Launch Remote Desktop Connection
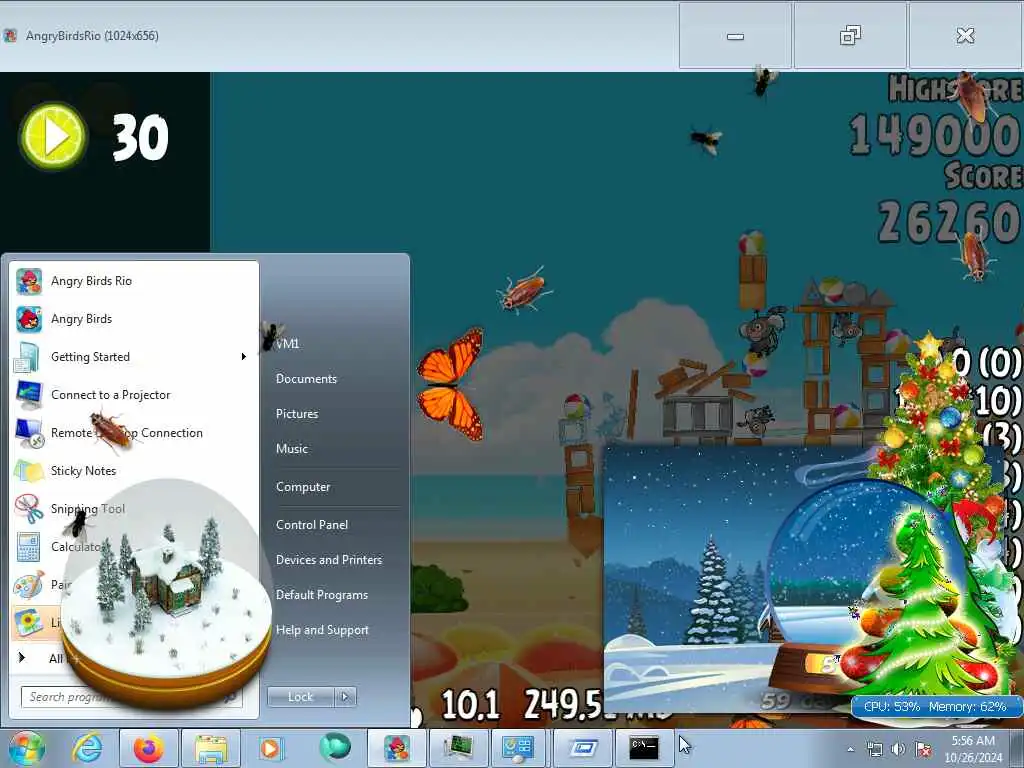1024x768 pixels. click(x=134, y=432)
